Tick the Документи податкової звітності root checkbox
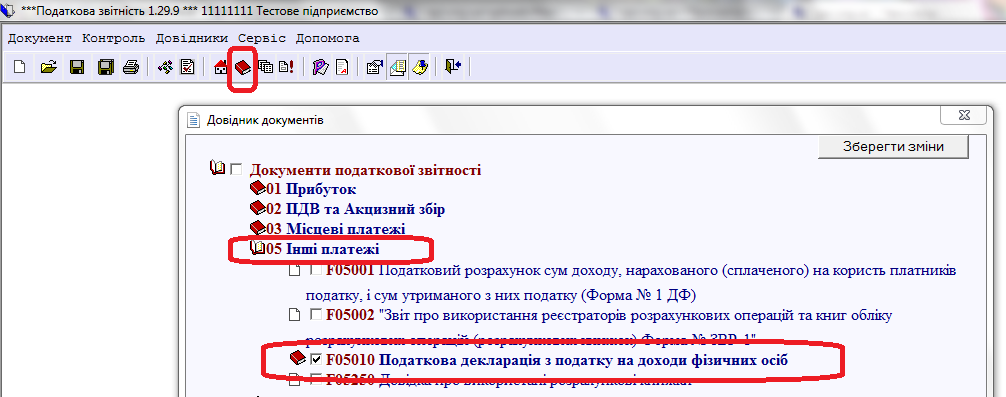 (x=236, y=170)
